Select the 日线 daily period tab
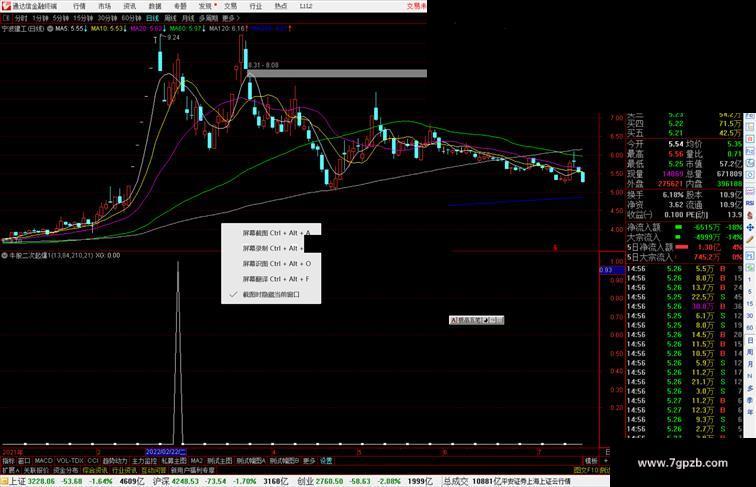This screenshot has width=756, height=487. pyautogui.click(x=152, y=18)
